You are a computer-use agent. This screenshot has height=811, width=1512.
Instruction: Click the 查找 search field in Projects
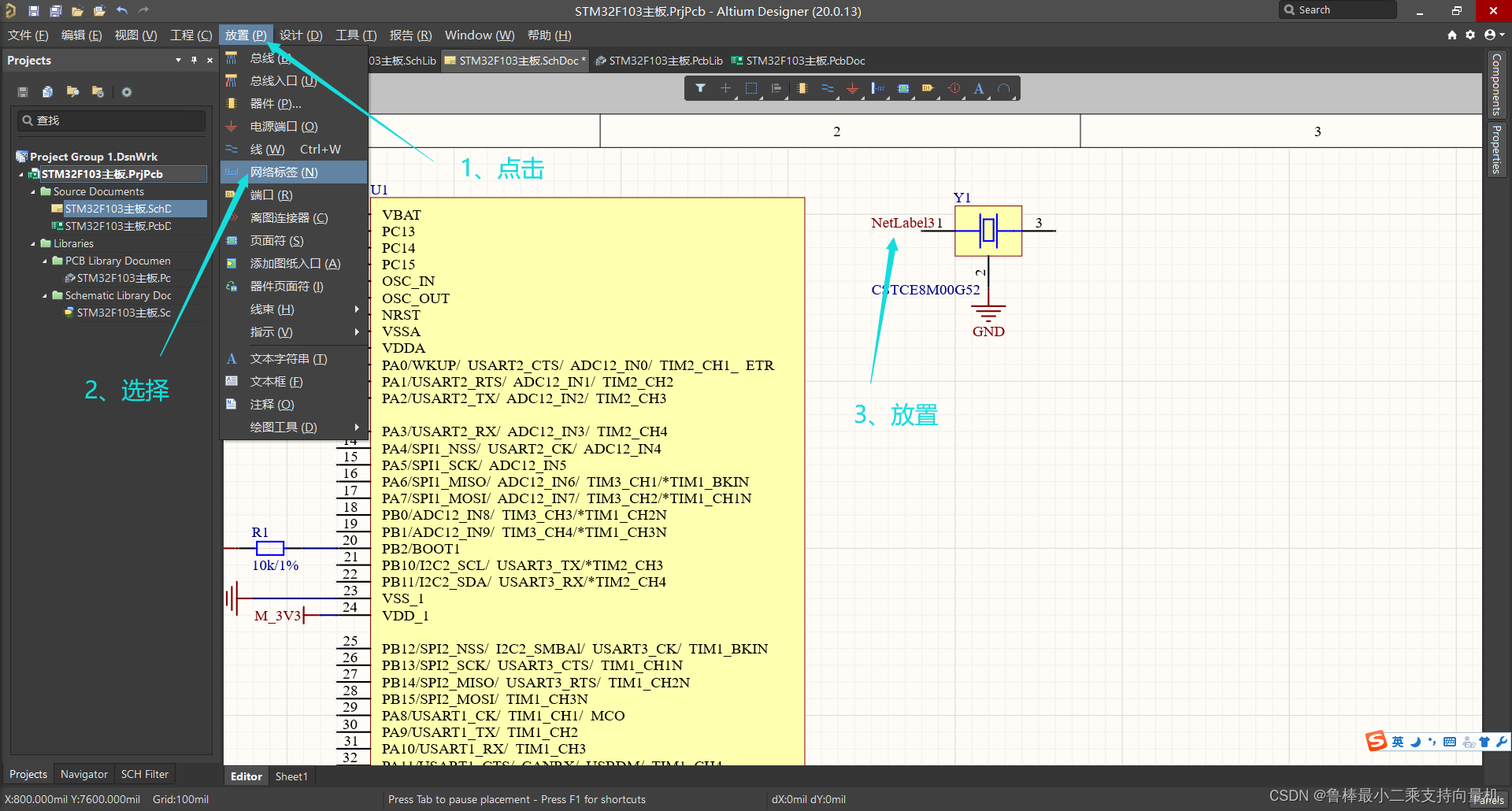pos(112,120)
